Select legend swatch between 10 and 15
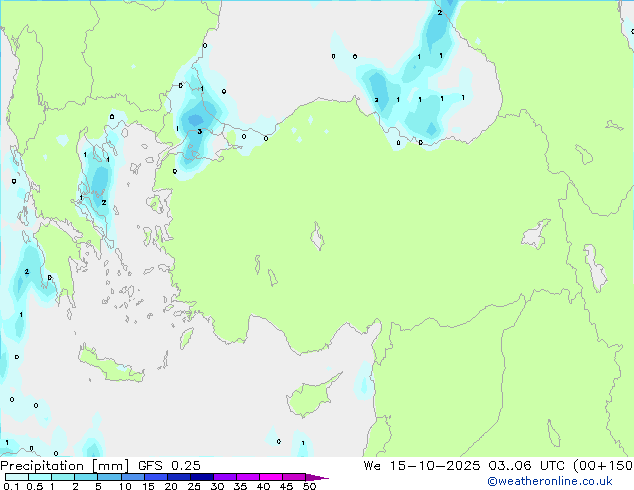Image resolution: width=634 pixels, height=490 pixels. (x=132, y=477)
